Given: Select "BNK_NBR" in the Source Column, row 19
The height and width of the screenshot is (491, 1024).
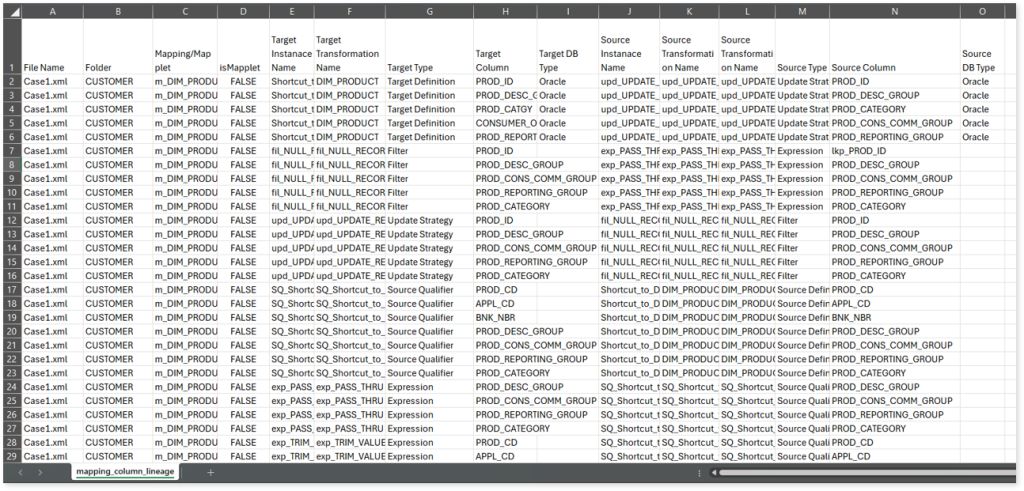Looking at the screenshot, I should 895,317.
